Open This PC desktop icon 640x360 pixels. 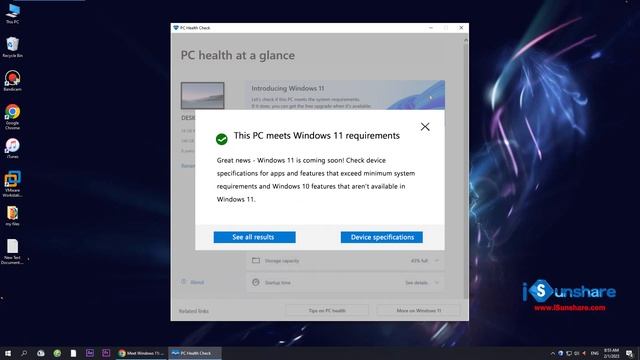[x=12, y=13]
